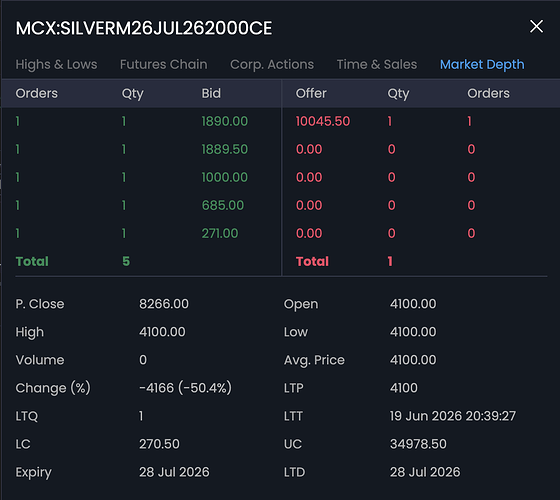The width and height of the screenshot is (560, 500).
Task: Click the LTQ label
Action: point(27,416)
